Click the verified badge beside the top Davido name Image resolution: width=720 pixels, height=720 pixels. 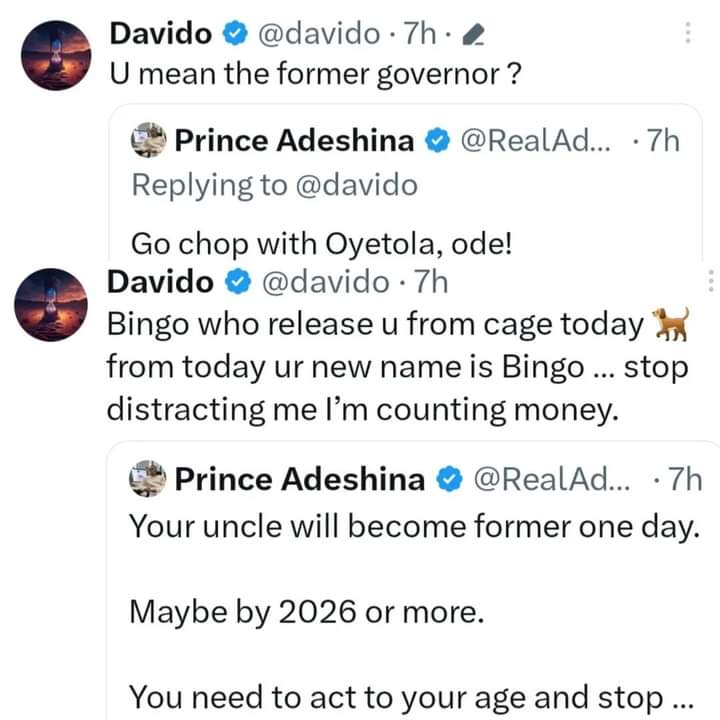coord(233,33)
